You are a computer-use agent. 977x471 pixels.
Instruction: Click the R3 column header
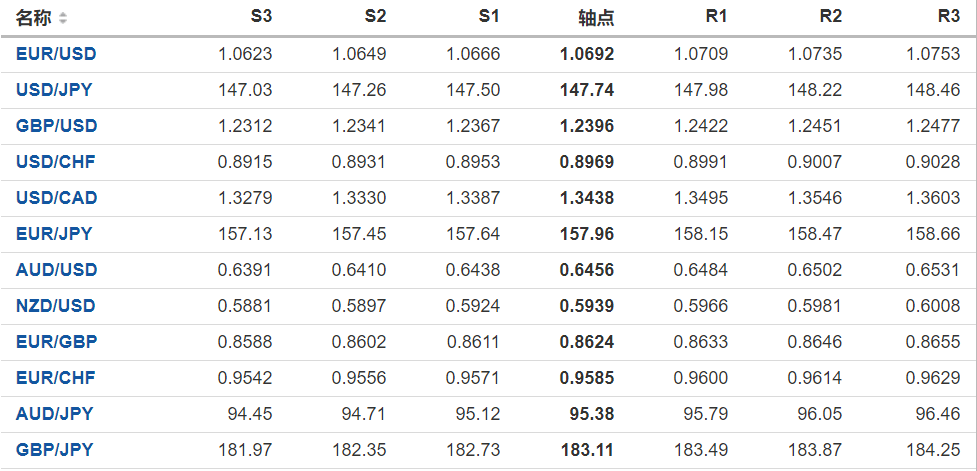[948, 18]
